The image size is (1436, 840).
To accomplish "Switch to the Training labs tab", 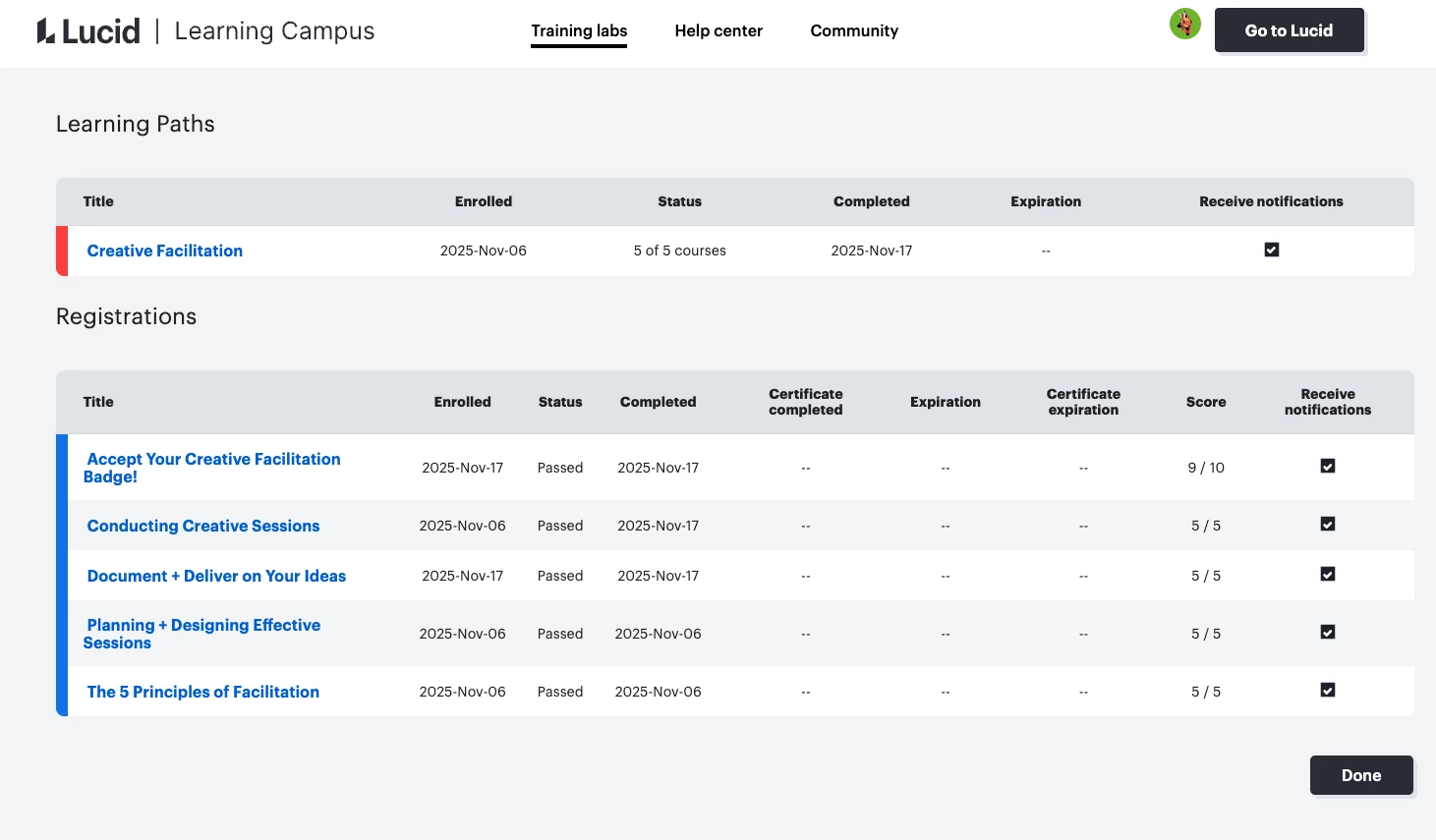I will point(579,30).
